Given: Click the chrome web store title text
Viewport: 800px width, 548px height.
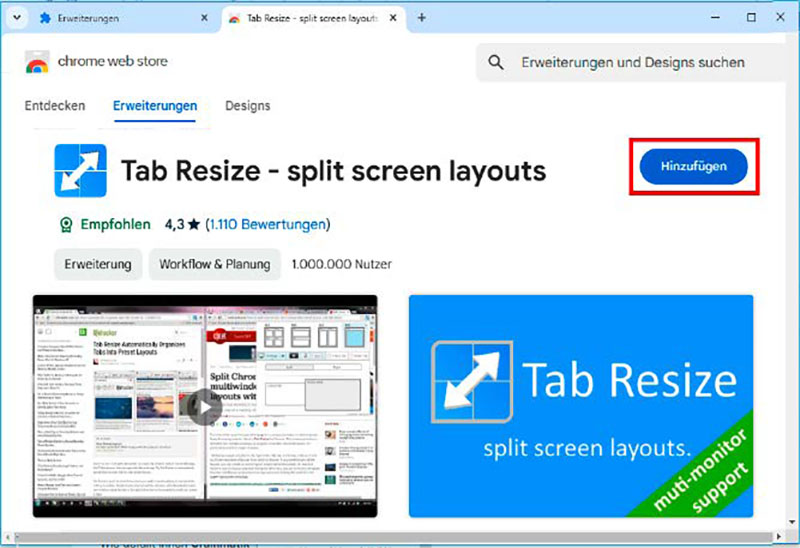Looking at the screenshot, I should coord(112,61).
